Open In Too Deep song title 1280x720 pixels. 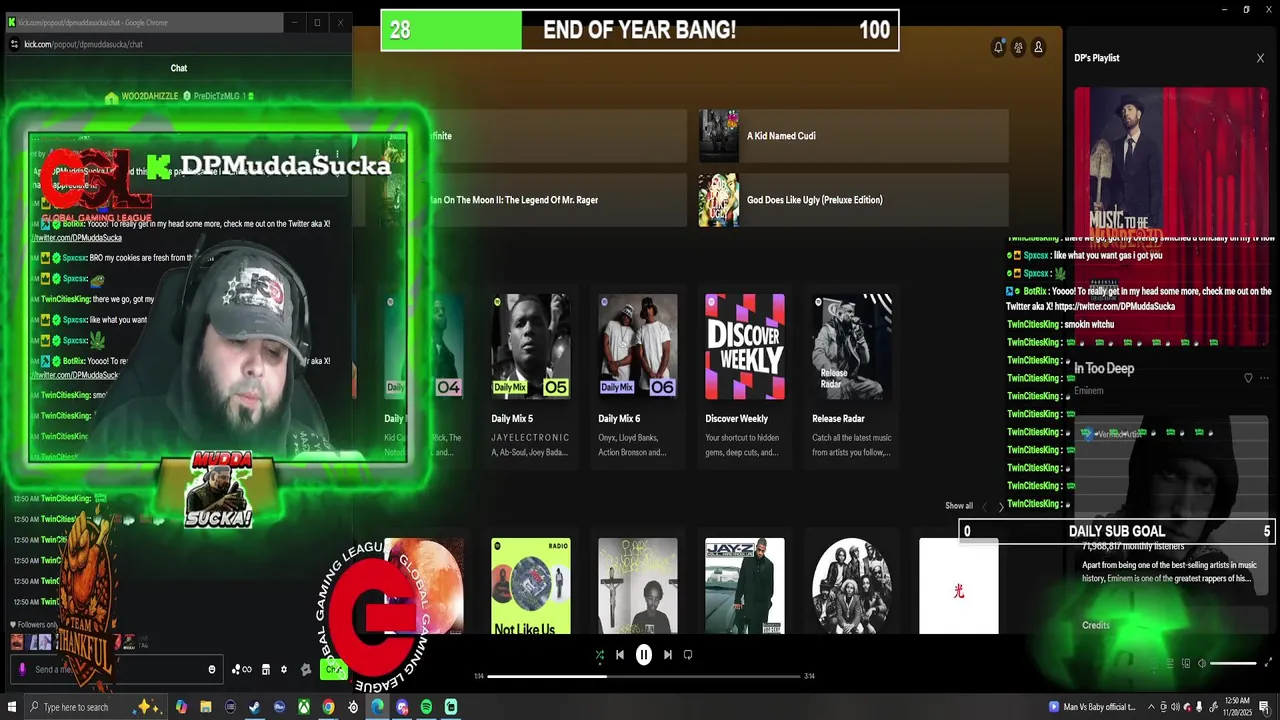(x=1104, y=369)
